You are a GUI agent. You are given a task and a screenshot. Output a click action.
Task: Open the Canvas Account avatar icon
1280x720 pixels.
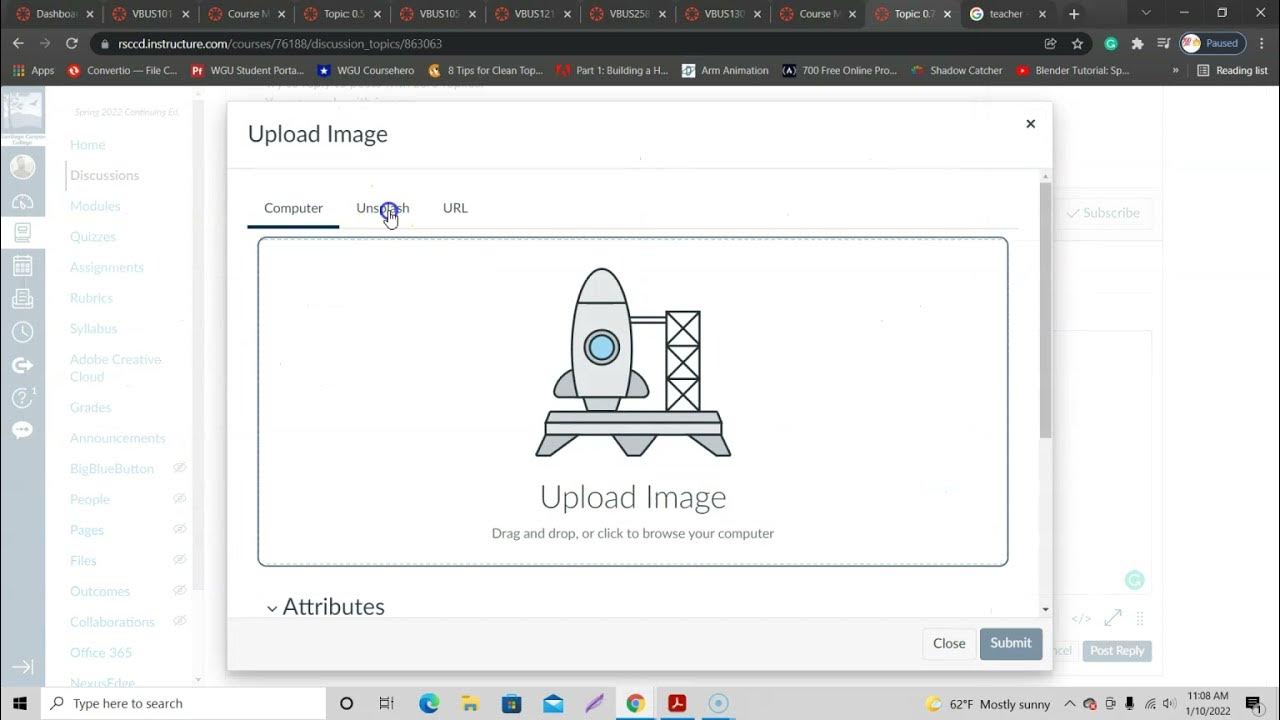pyautogui.click(x=22, y=167)
